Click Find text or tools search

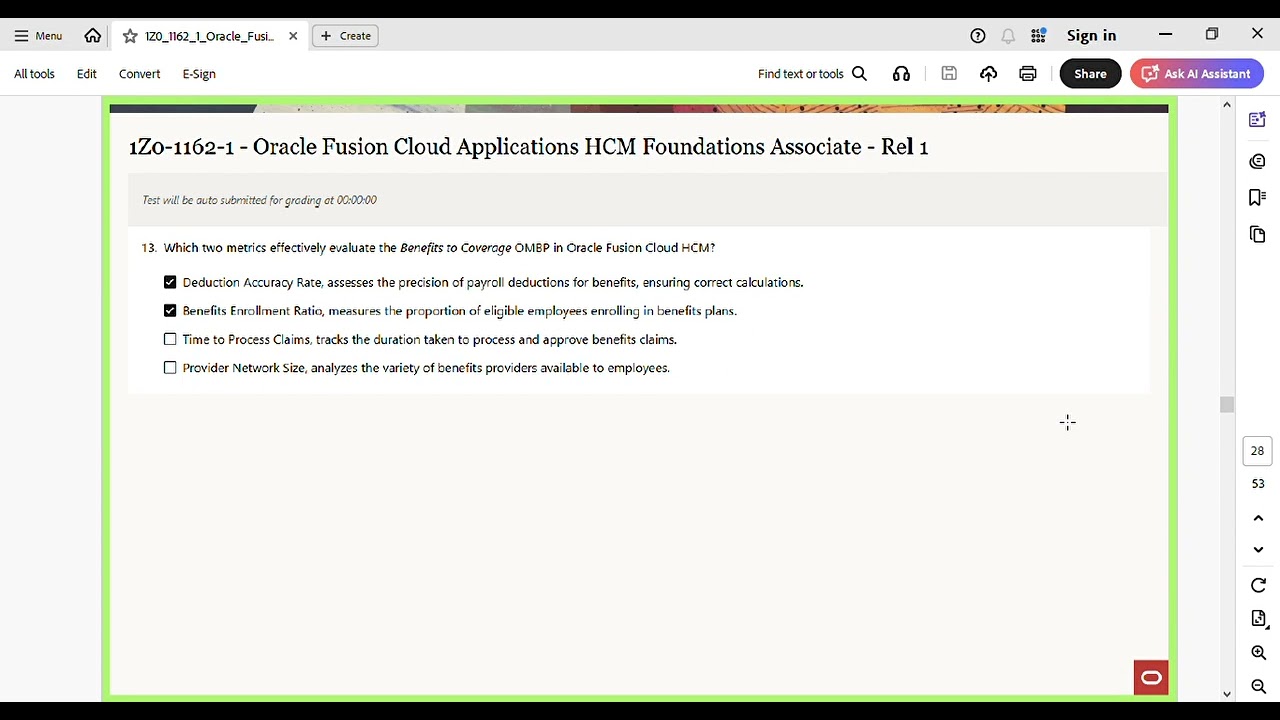812,74
